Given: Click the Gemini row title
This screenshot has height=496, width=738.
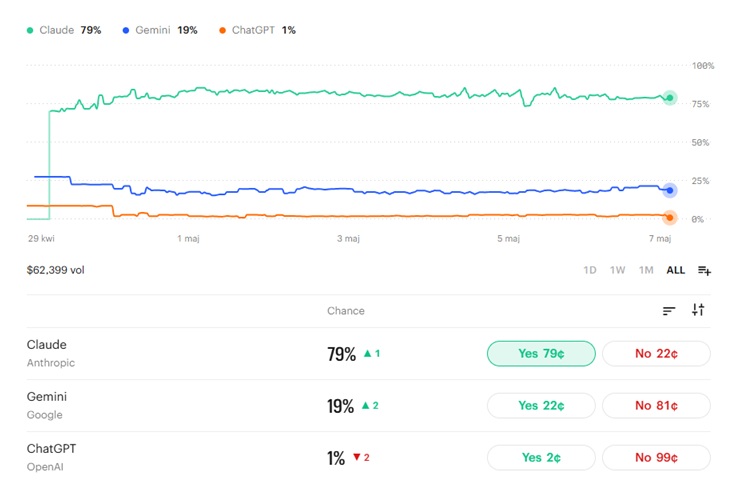Looking at the screenshot, I should click(x=47, y=397).
